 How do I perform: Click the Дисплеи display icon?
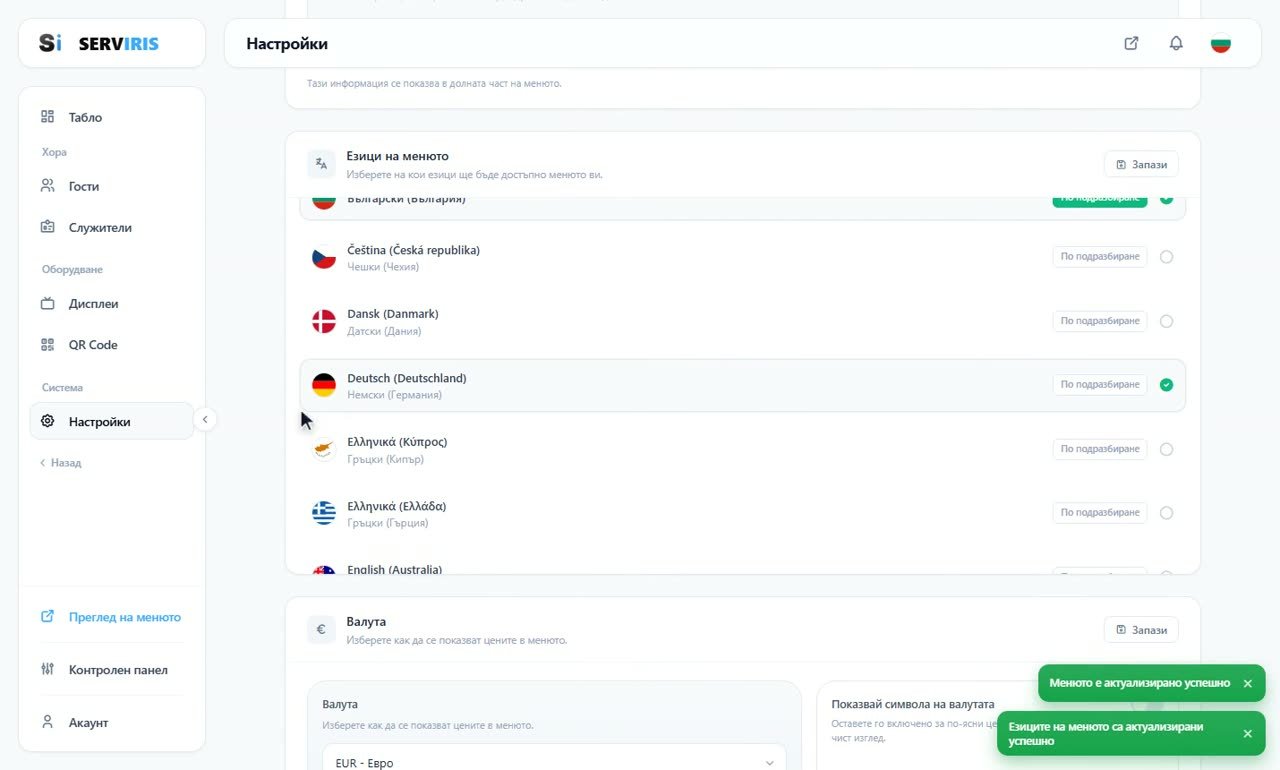pyautogui.click(x=47, y=304)
